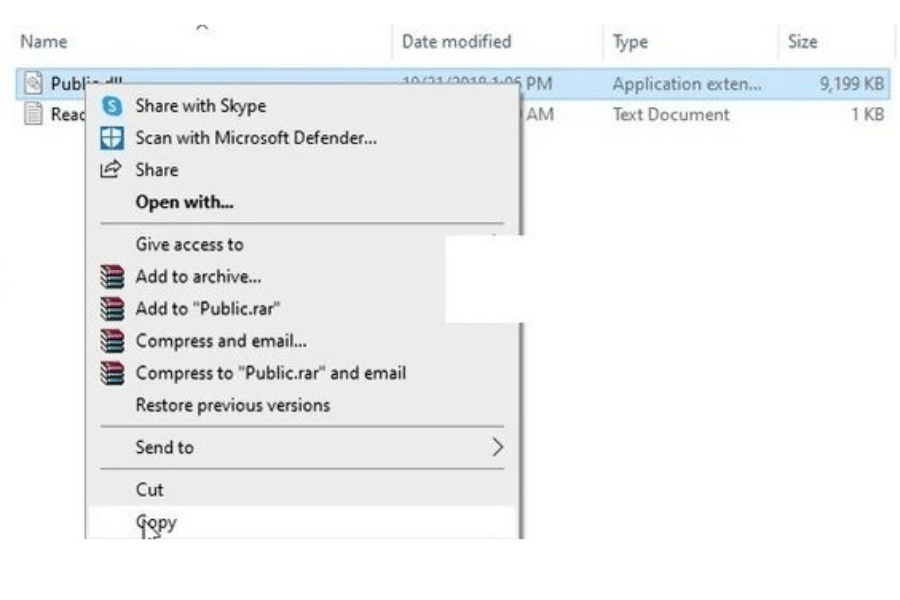Sort by Date modified column header
Image resolution: width=900 pixels, height=600 pixels.
pyautogui.click(x=456, y=42)
